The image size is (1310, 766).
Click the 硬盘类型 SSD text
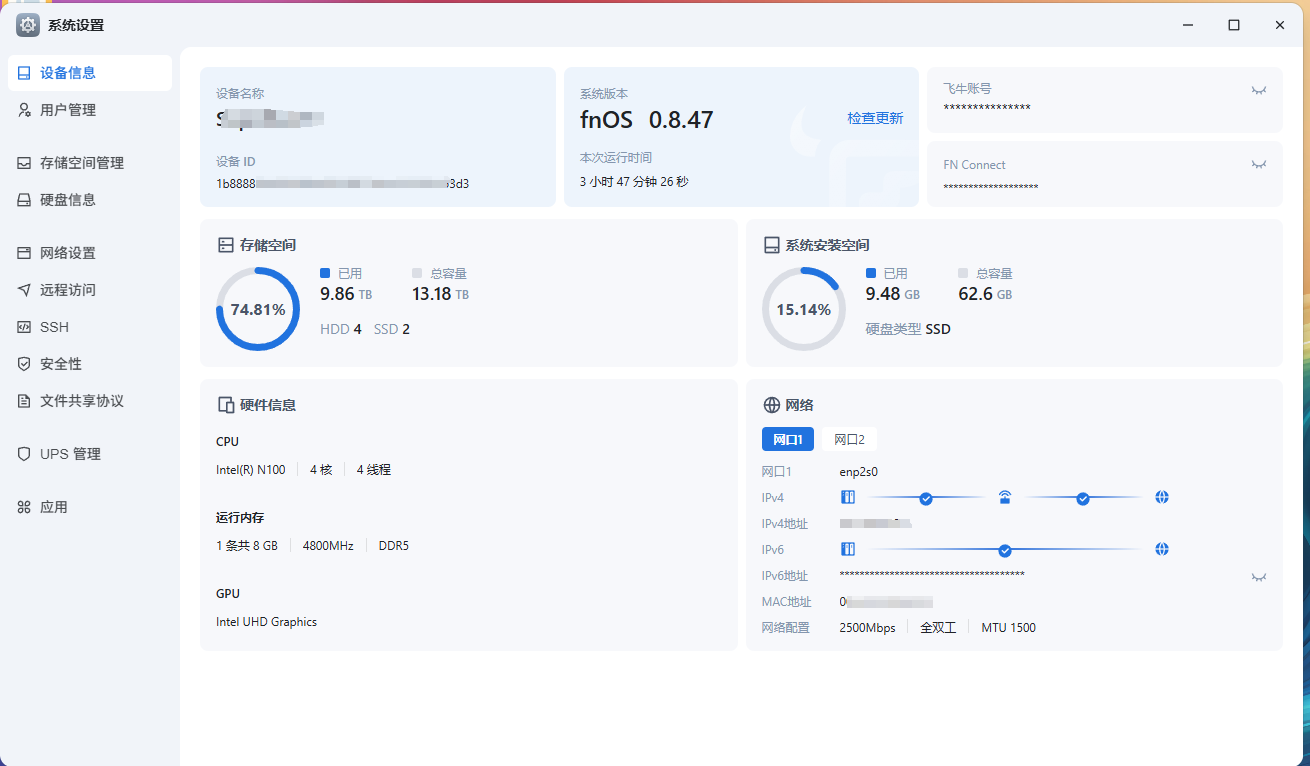click(908, 329)
